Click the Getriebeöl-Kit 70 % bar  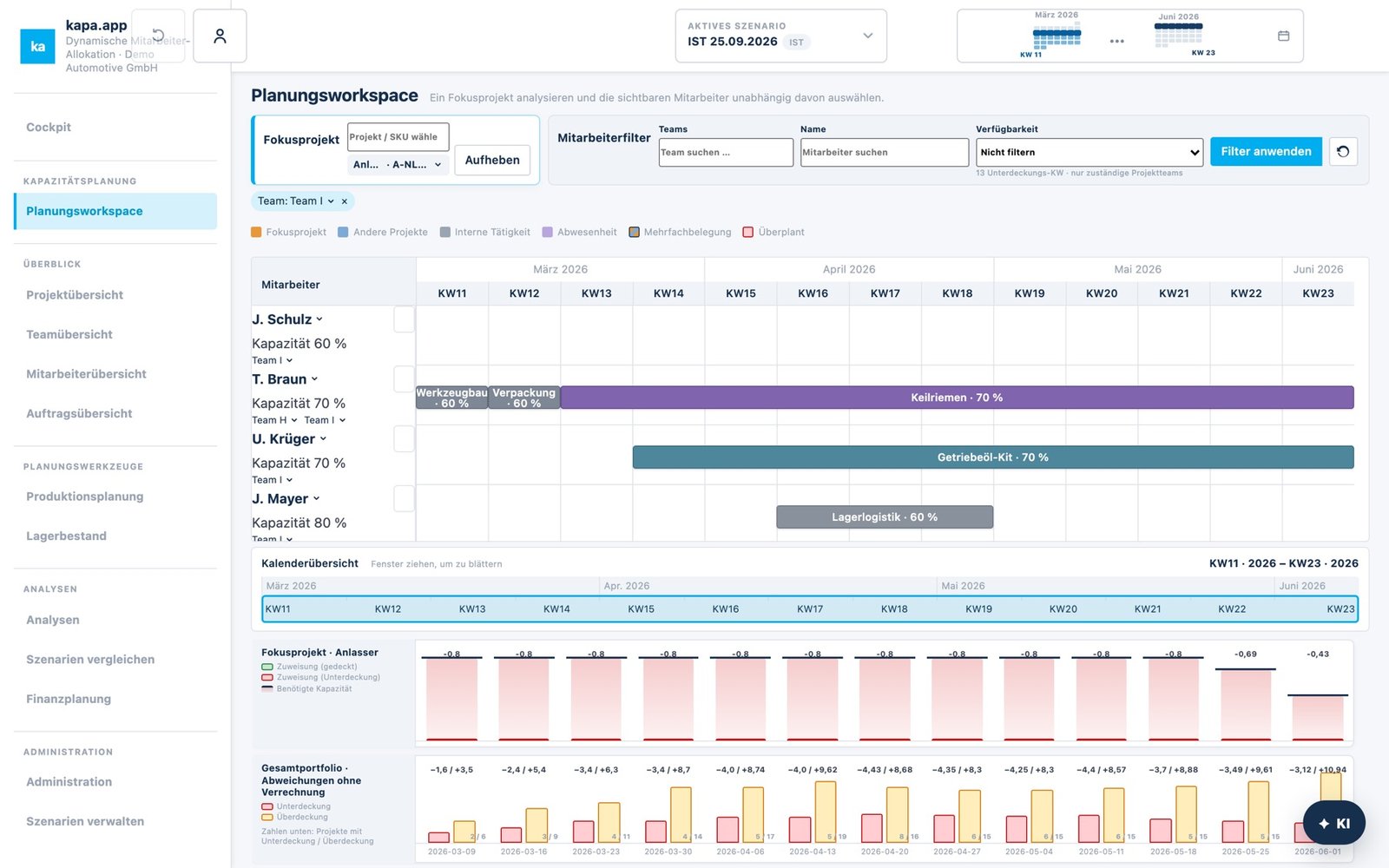coord(993,457)
